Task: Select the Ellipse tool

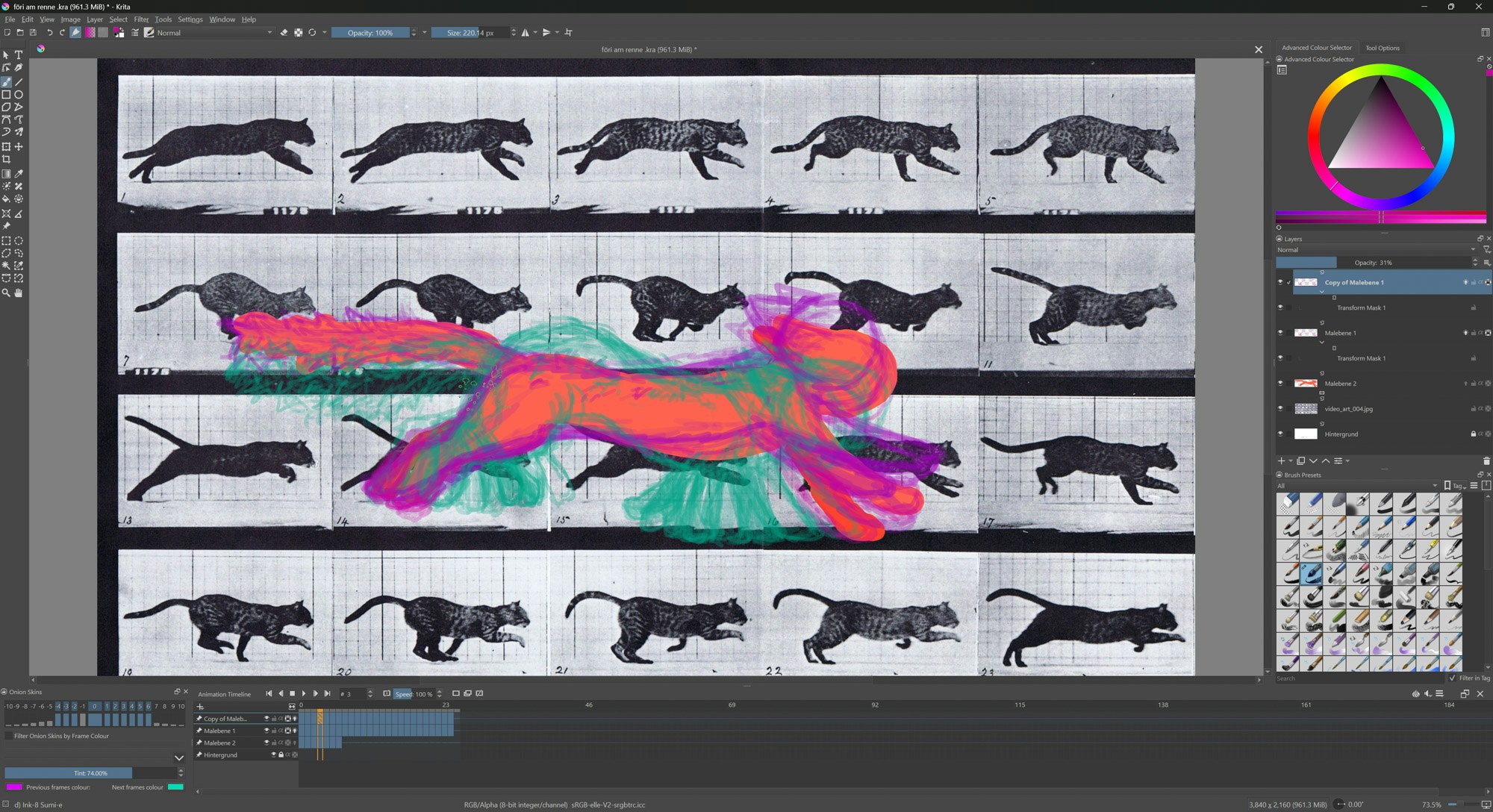Action: [19, 95]
